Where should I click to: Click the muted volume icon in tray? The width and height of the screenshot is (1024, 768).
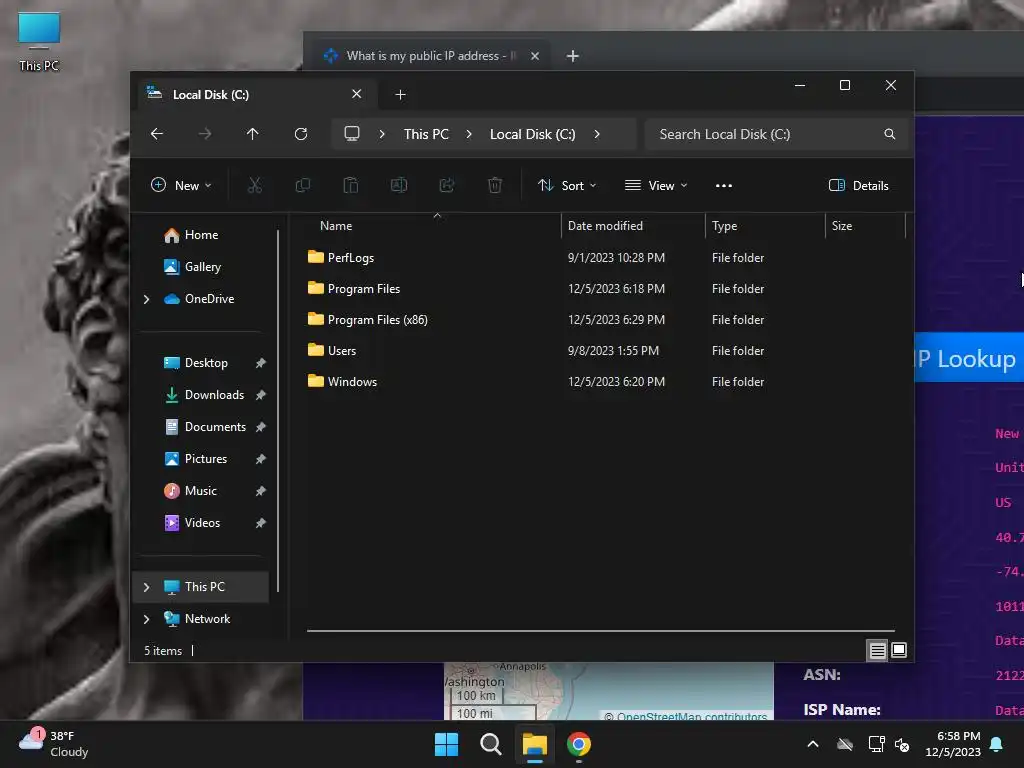(x=902, y=744)
